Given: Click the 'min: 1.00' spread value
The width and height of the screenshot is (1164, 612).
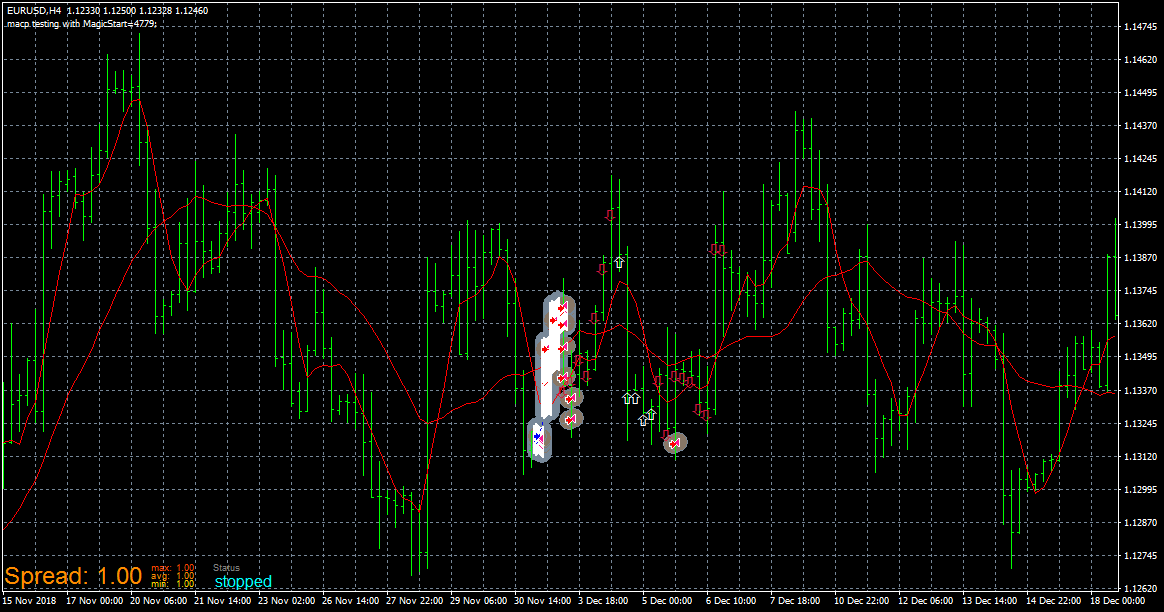Looking at the screenshot, I should pyautogui.click(x=173, y=584).
